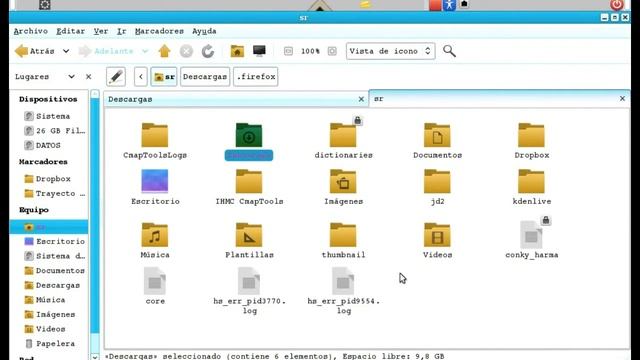
Task: Open the Archivo menu
Action: [x=31, y=31]
